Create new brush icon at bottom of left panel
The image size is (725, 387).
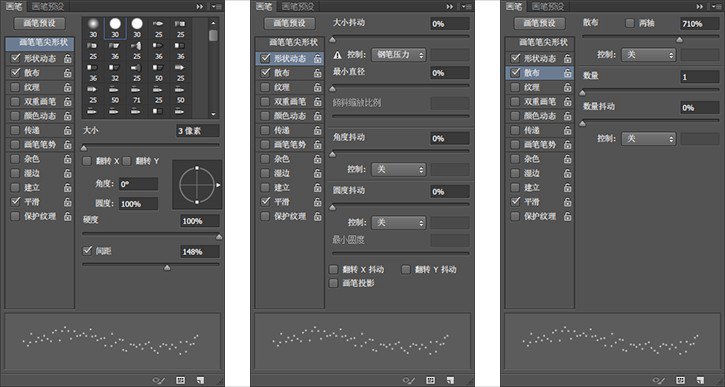[200, 380]
